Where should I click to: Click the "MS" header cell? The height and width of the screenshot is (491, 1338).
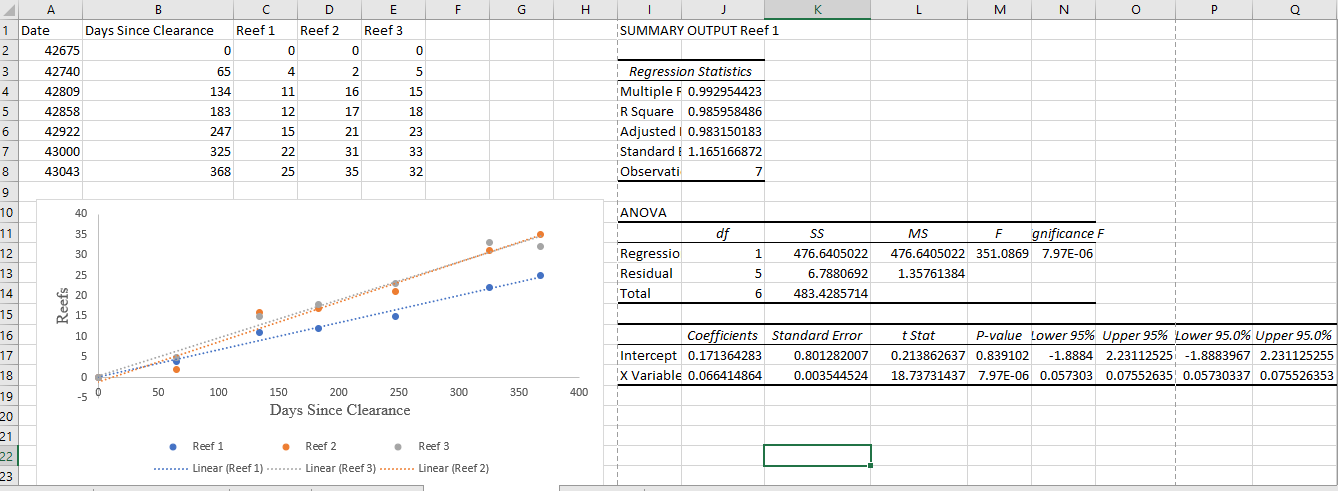[919, 233]
